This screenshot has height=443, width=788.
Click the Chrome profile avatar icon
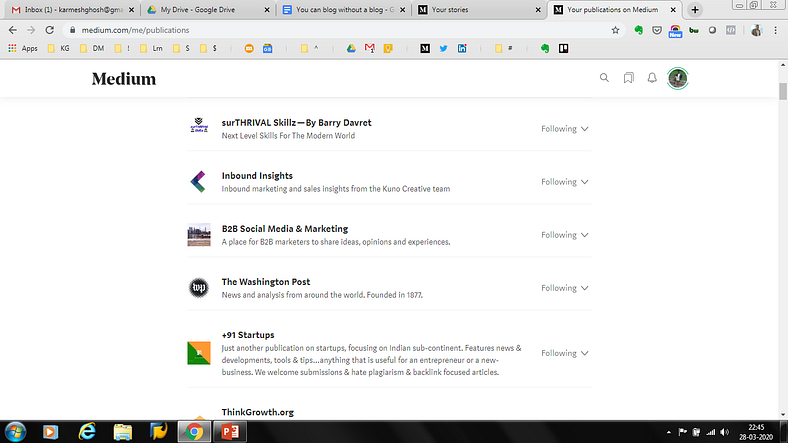[756, 30]
